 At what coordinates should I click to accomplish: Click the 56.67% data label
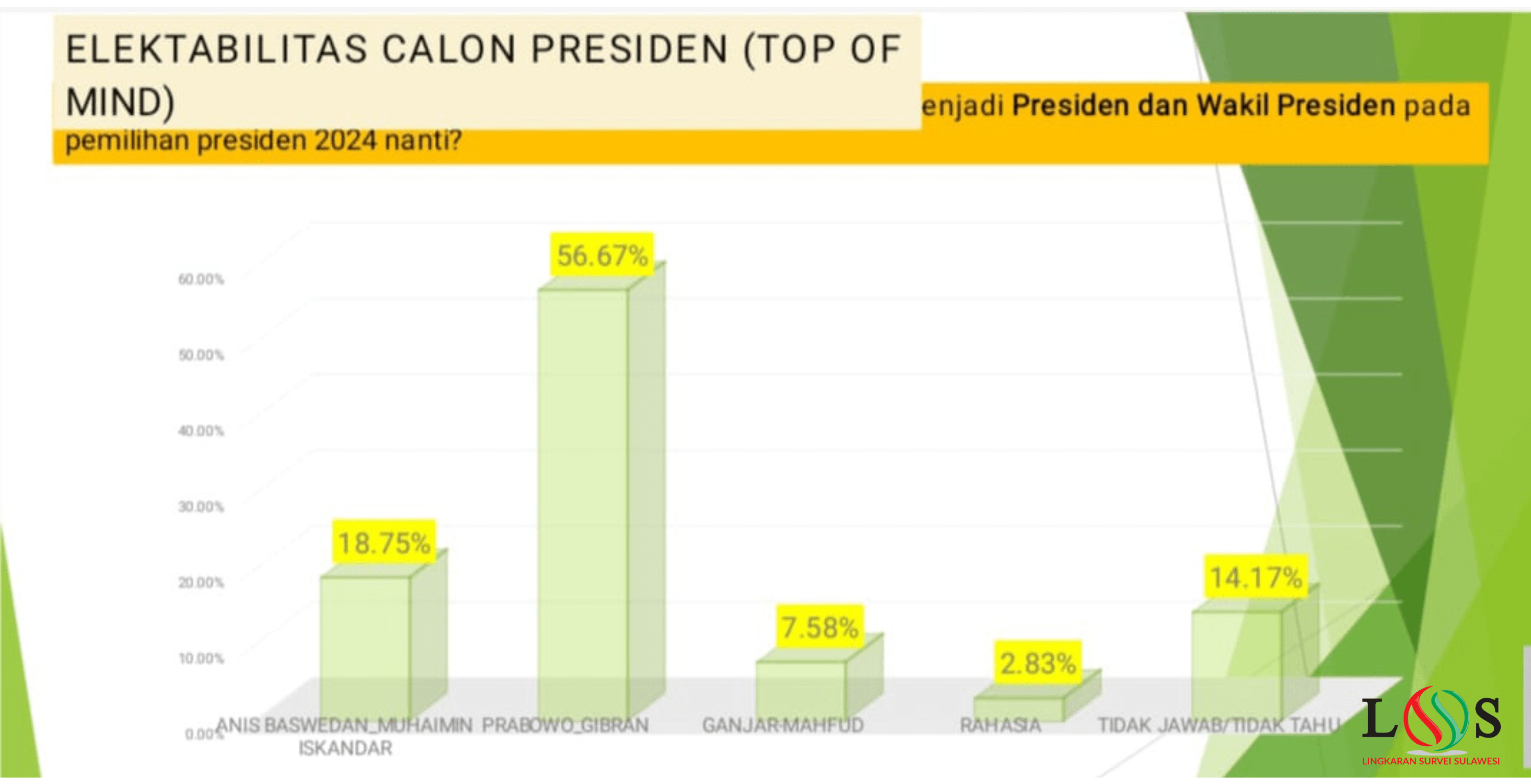click(602, 256)
